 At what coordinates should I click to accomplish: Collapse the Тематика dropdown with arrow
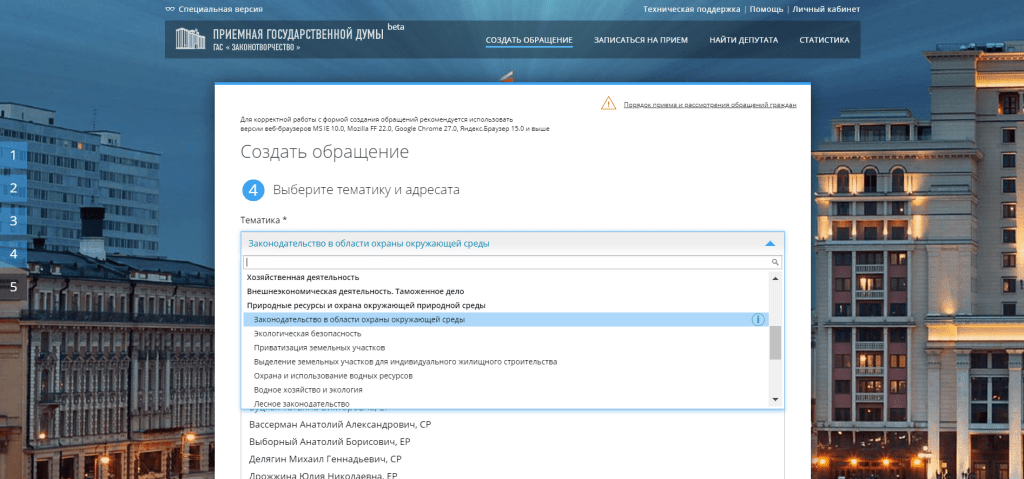(769, 243)
